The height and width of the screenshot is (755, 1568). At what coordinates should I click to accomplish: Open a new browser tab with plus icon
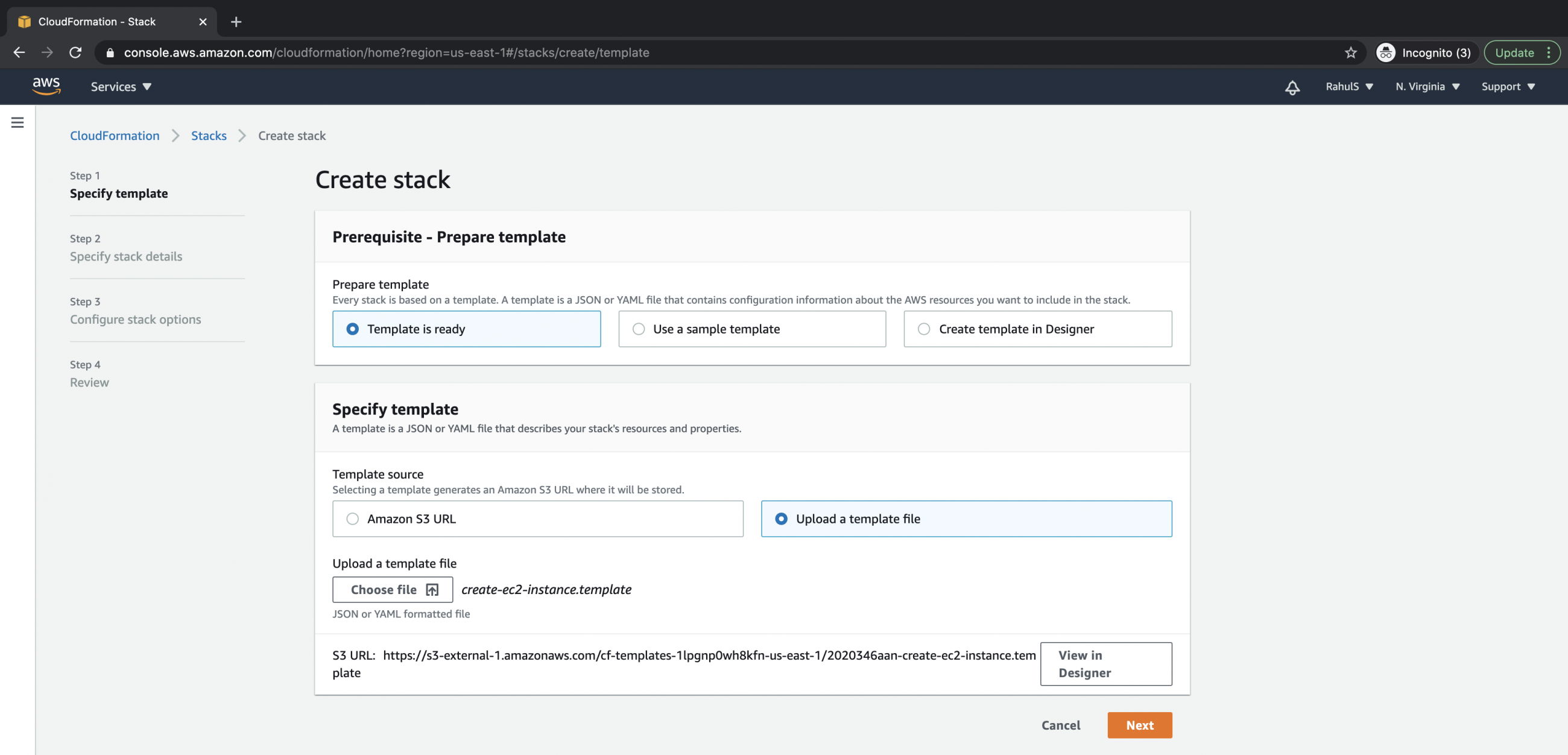coord(236,22)
